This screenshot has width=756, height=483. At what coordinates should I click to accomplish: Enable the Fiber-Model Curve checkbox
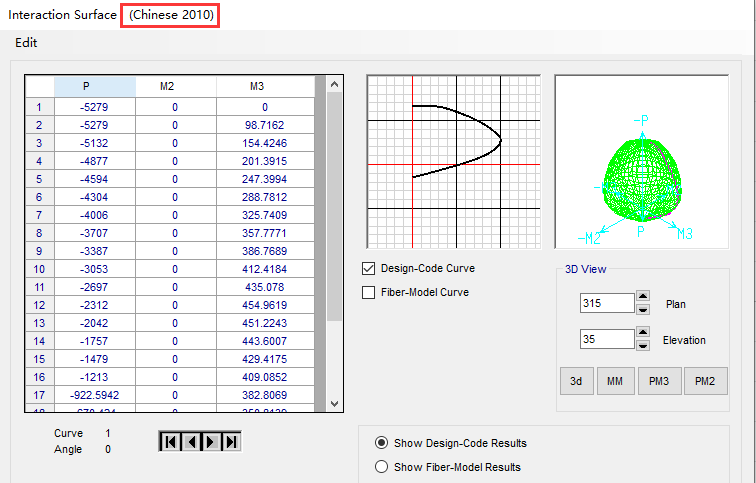tap(368, 292)
